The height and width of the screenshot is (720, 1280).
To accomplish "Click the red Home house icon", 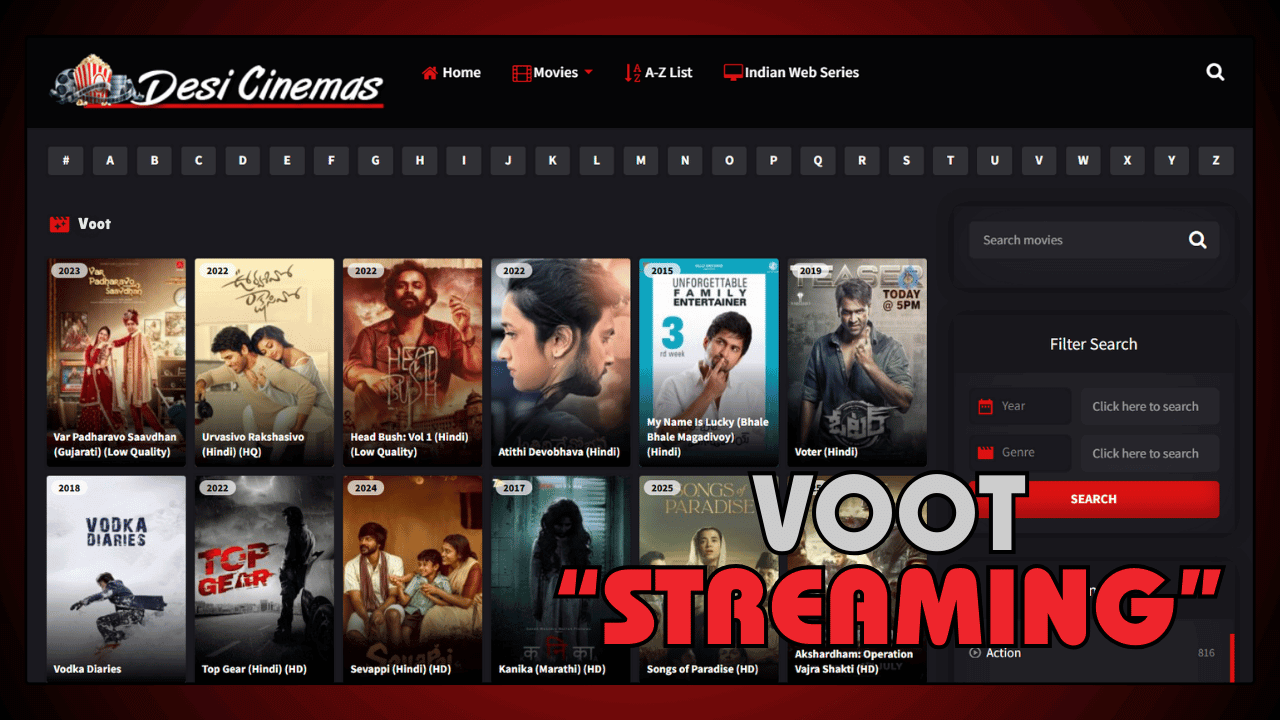I will (x=430, y=72).
